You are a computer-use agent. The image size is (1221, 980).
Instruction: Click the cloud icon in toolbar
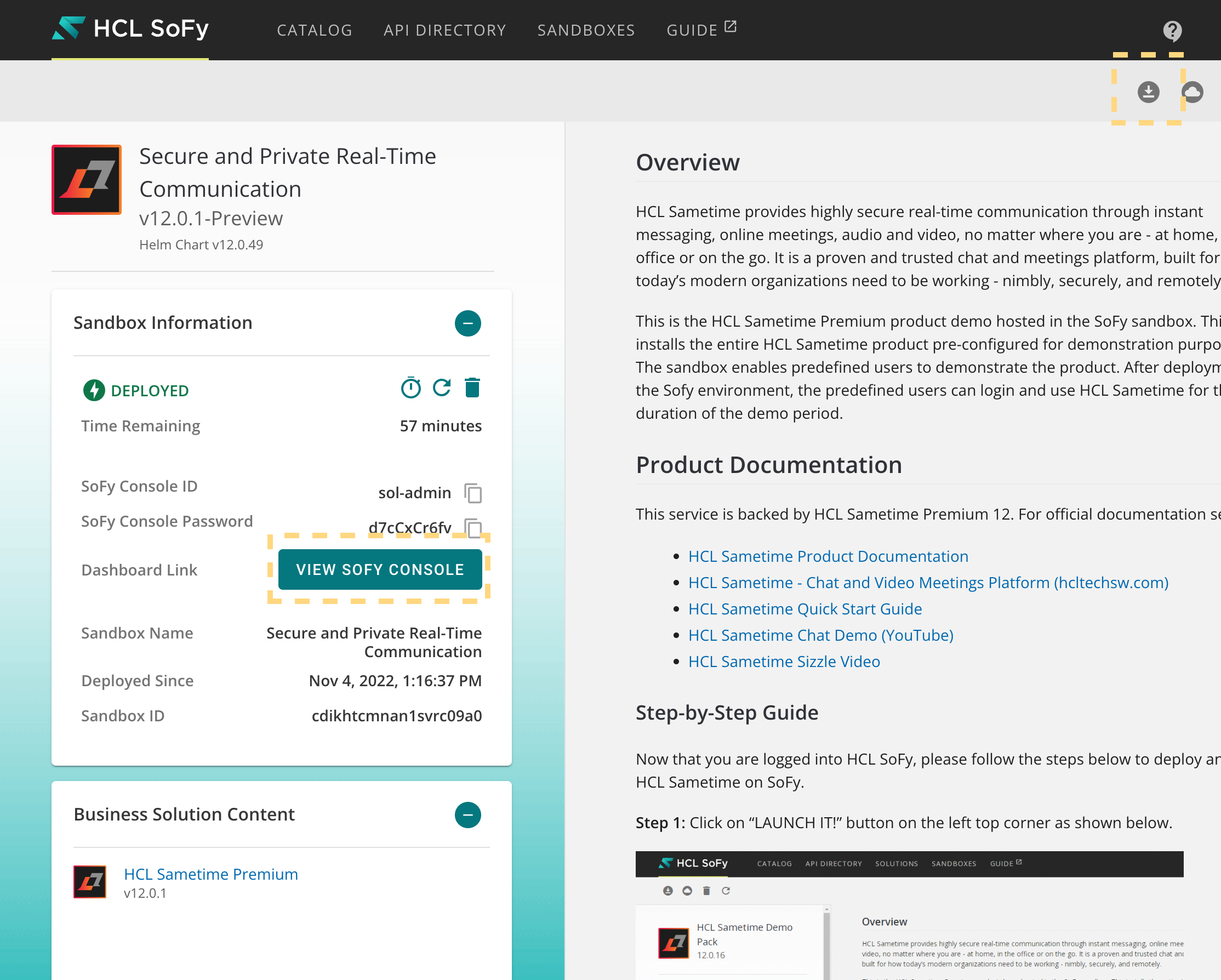pos(1192,92)
